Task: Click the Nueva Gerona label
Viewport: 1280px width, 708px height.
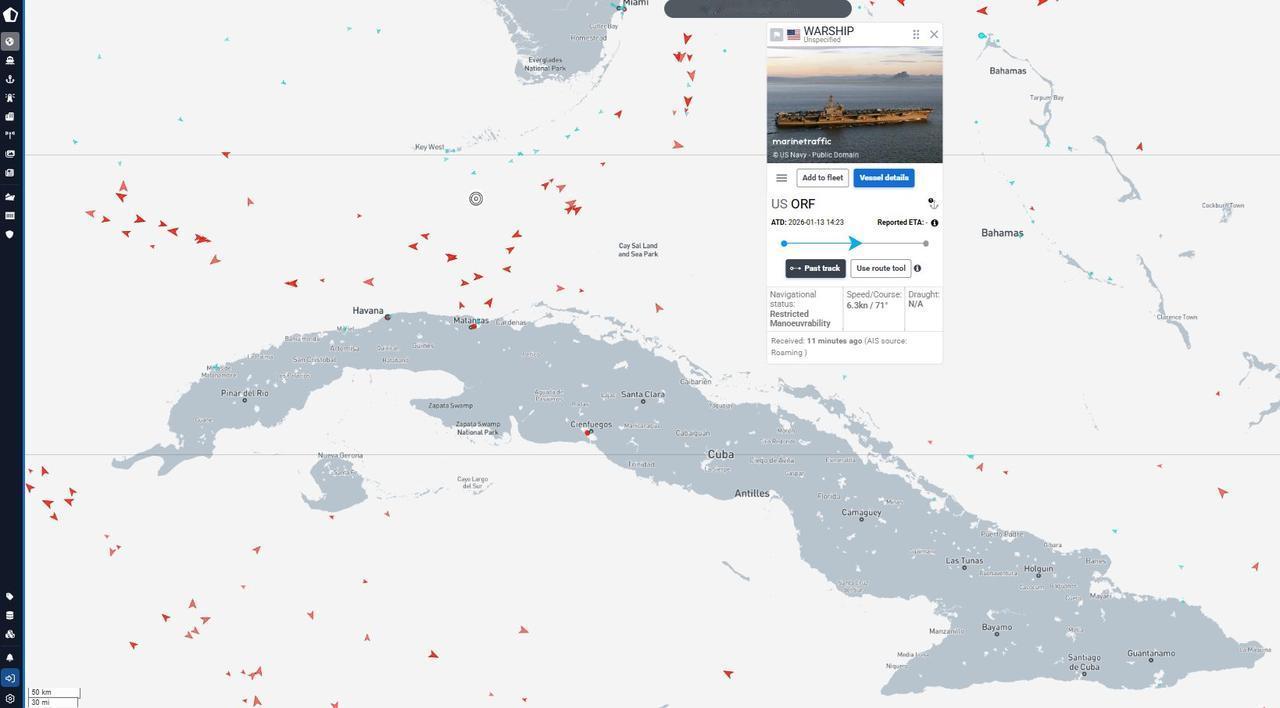Action: coord(340,456)
